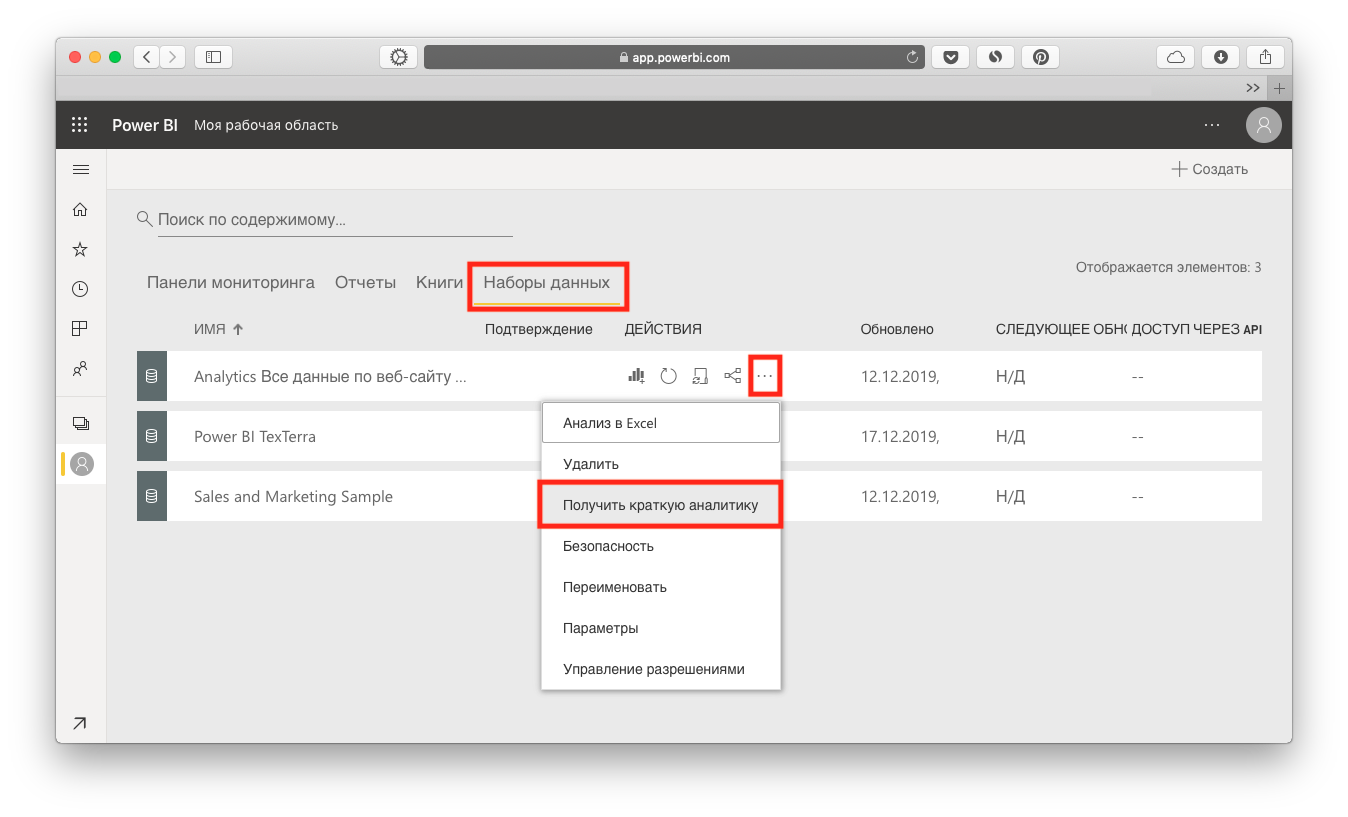
Task: Choose Анализ в Excel from the menu
Action: pyautogui.click(x=661, y=423)
